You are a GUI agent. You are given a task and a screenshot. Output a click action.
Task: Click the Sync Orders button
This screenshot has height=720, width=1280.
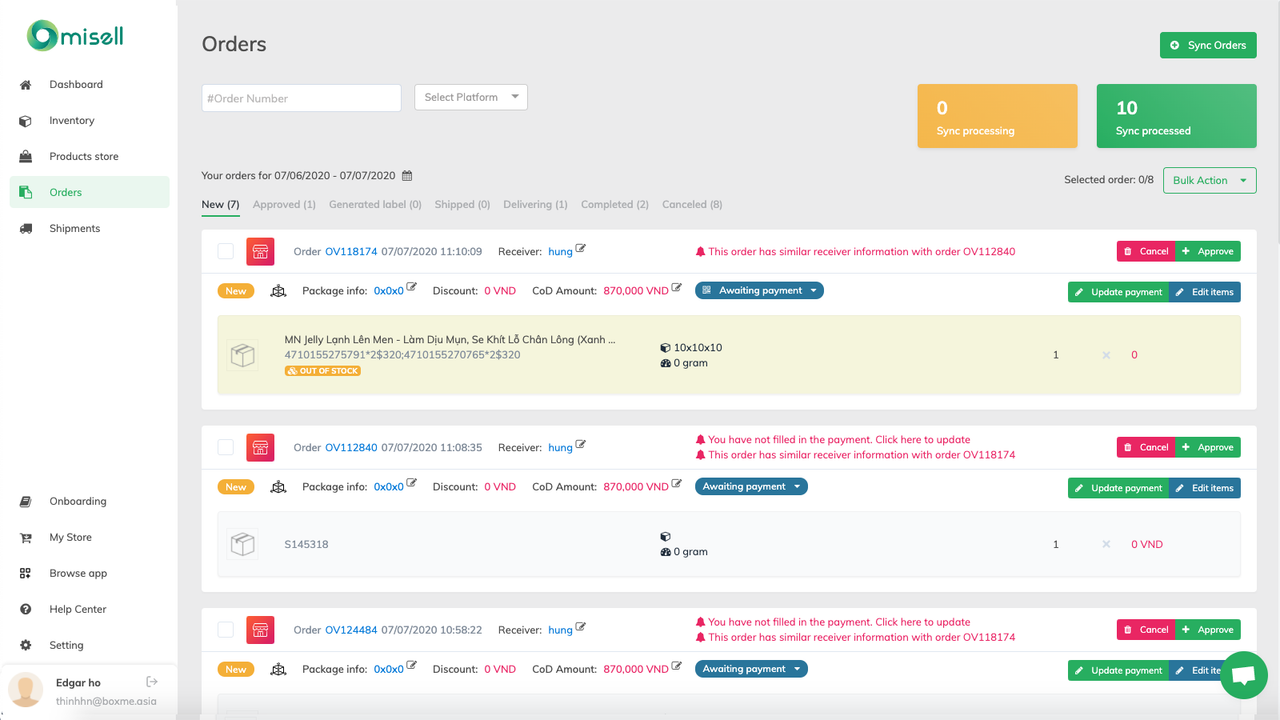1208,45
